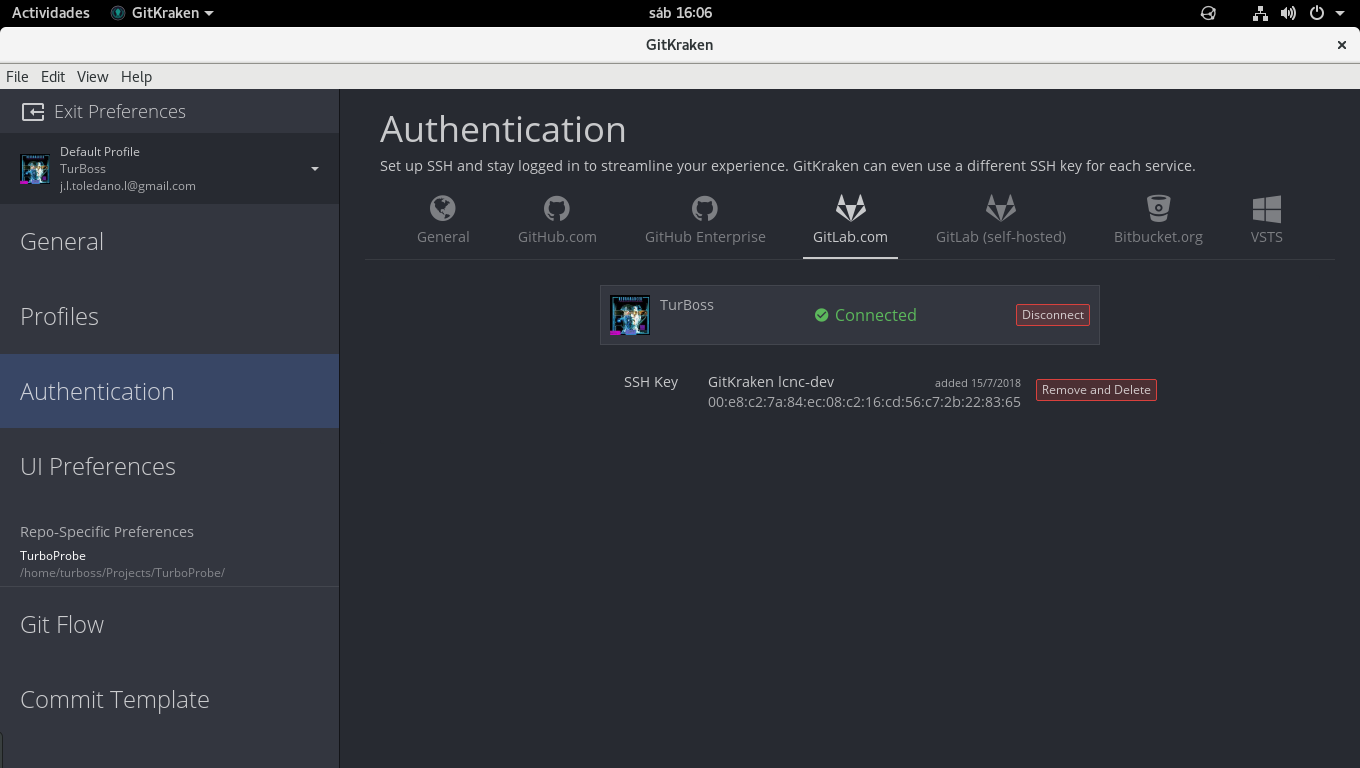The height and width of the screenshot is (768, 1360).
Task: Click the TurBoss avatar in connection card
Action: (x=630, y=315)
